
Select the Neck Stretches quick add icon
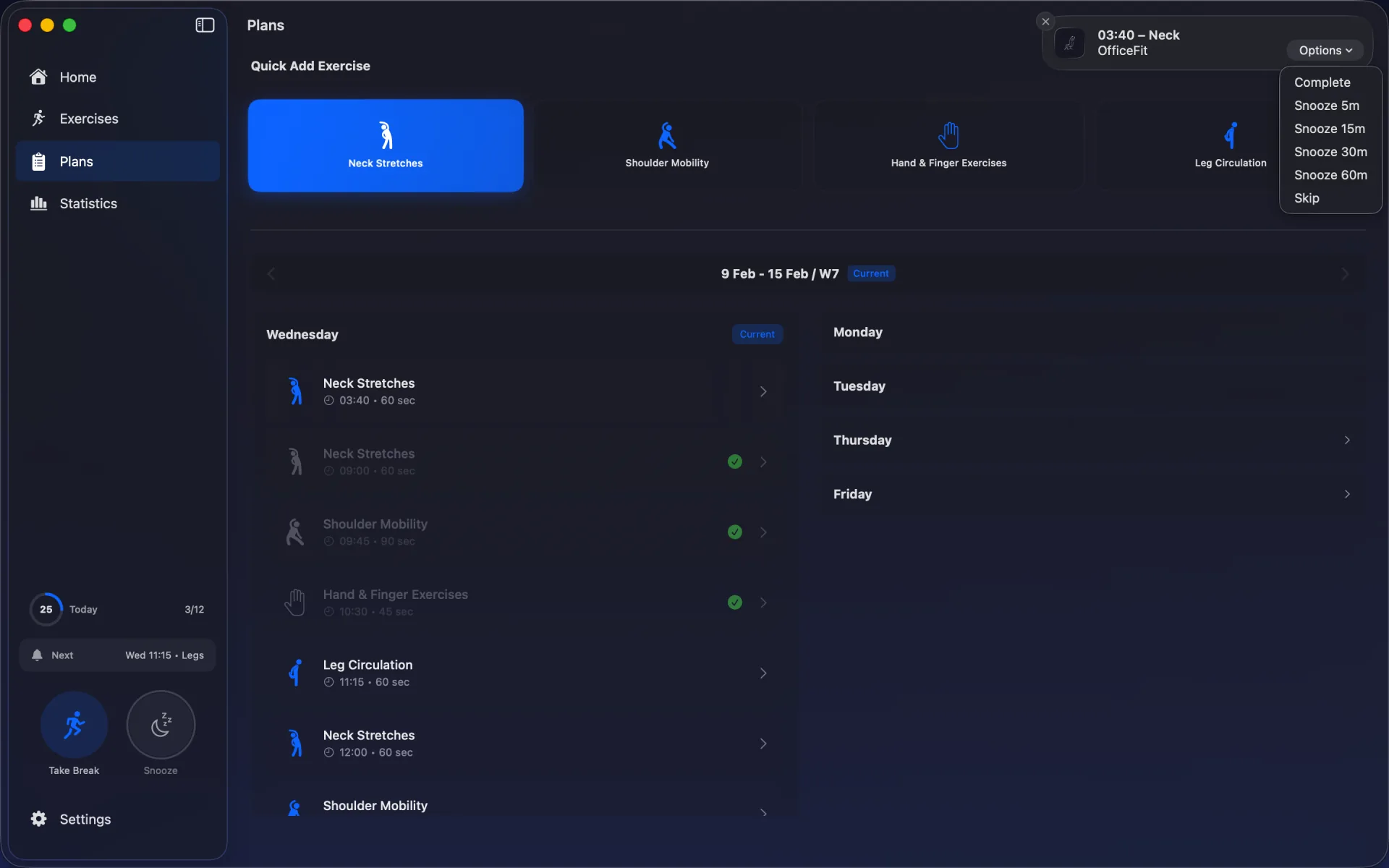385,136
